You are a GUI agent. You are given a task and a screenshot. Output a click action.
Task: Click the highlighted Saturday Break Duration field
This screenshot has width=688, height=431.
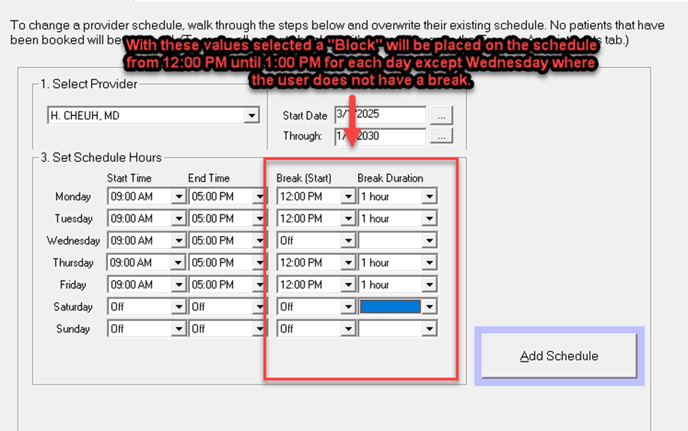[390, 307]
